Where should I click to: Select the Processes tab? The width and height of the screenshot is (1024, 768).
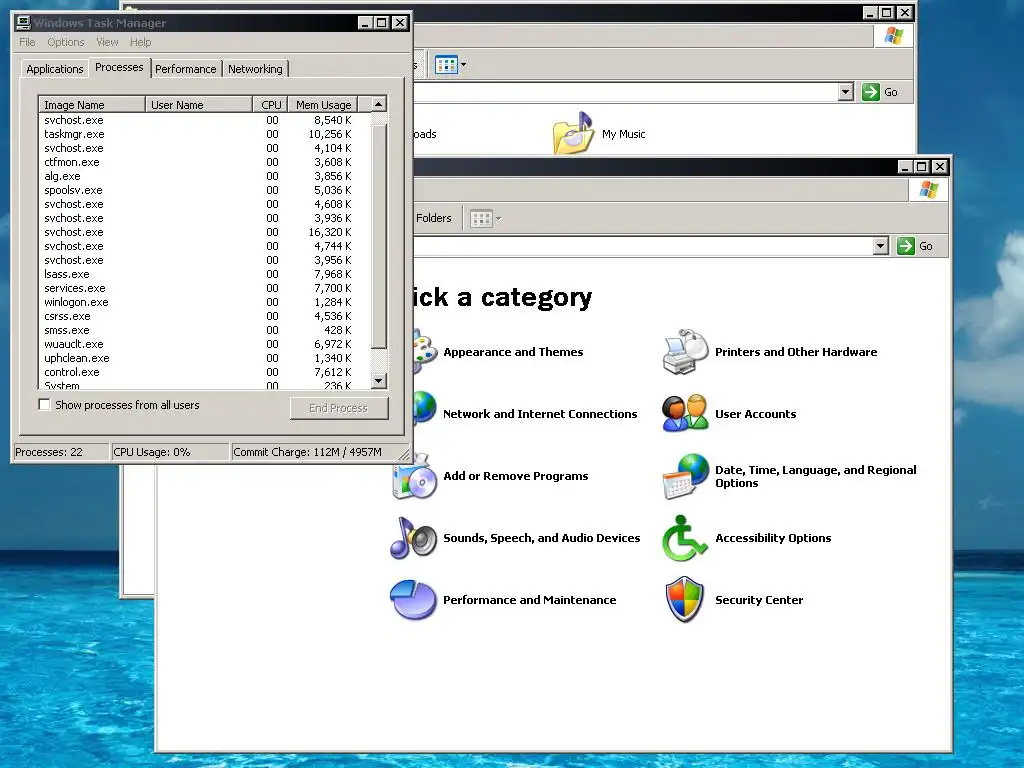click(119, 67)
